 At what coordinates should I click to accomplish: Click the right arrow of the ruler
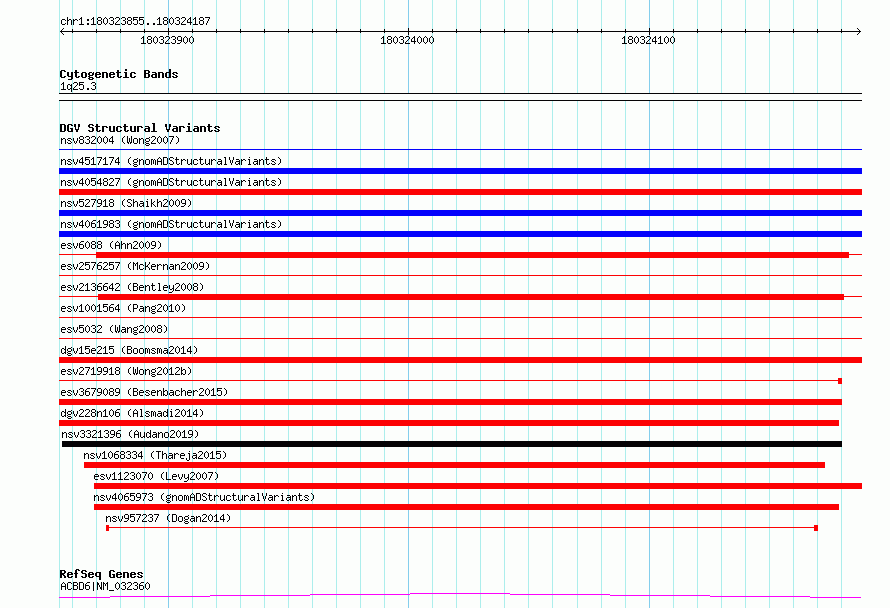coord(859,31)
